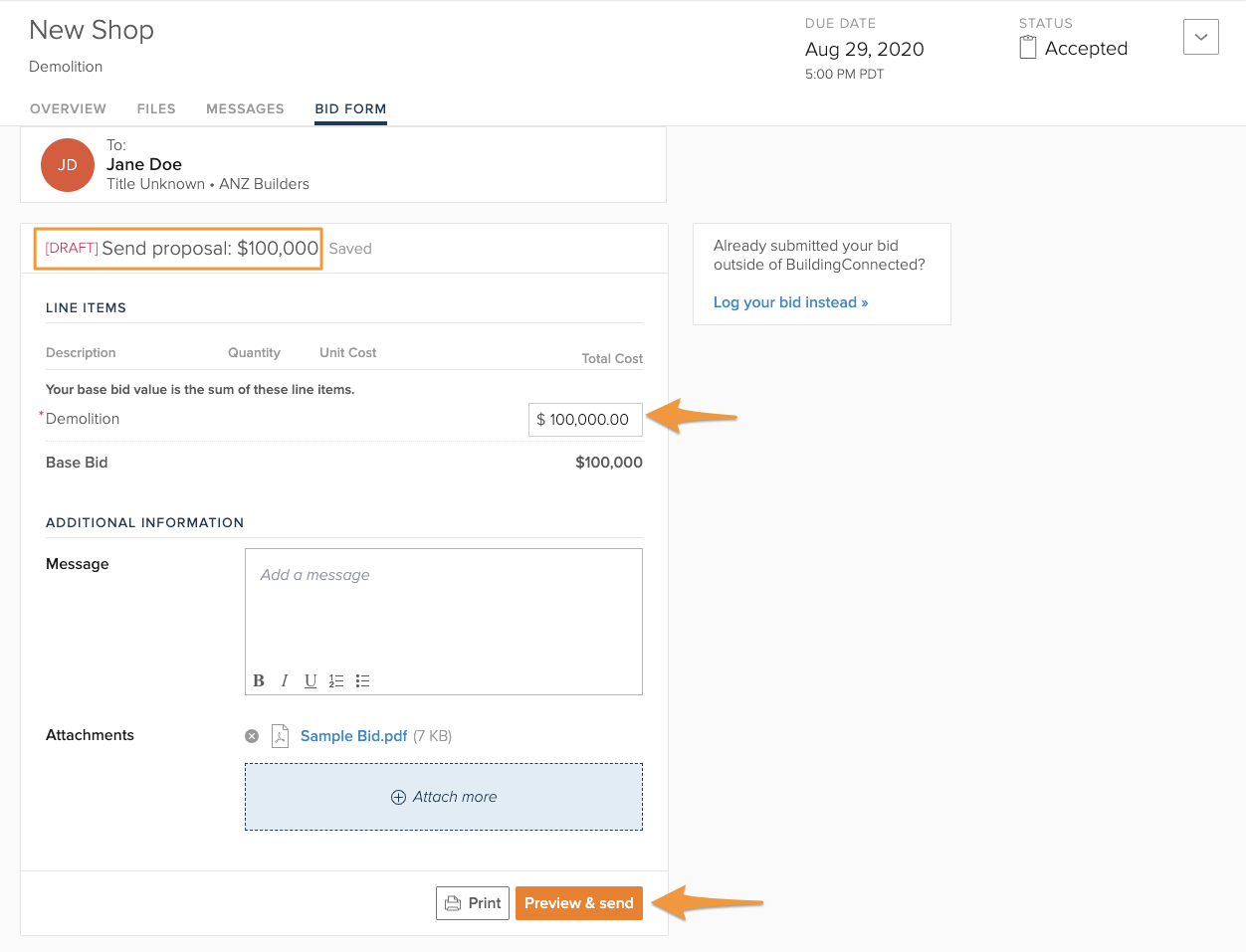Open the Sample Bid.pdf link

tap(353, 736)
